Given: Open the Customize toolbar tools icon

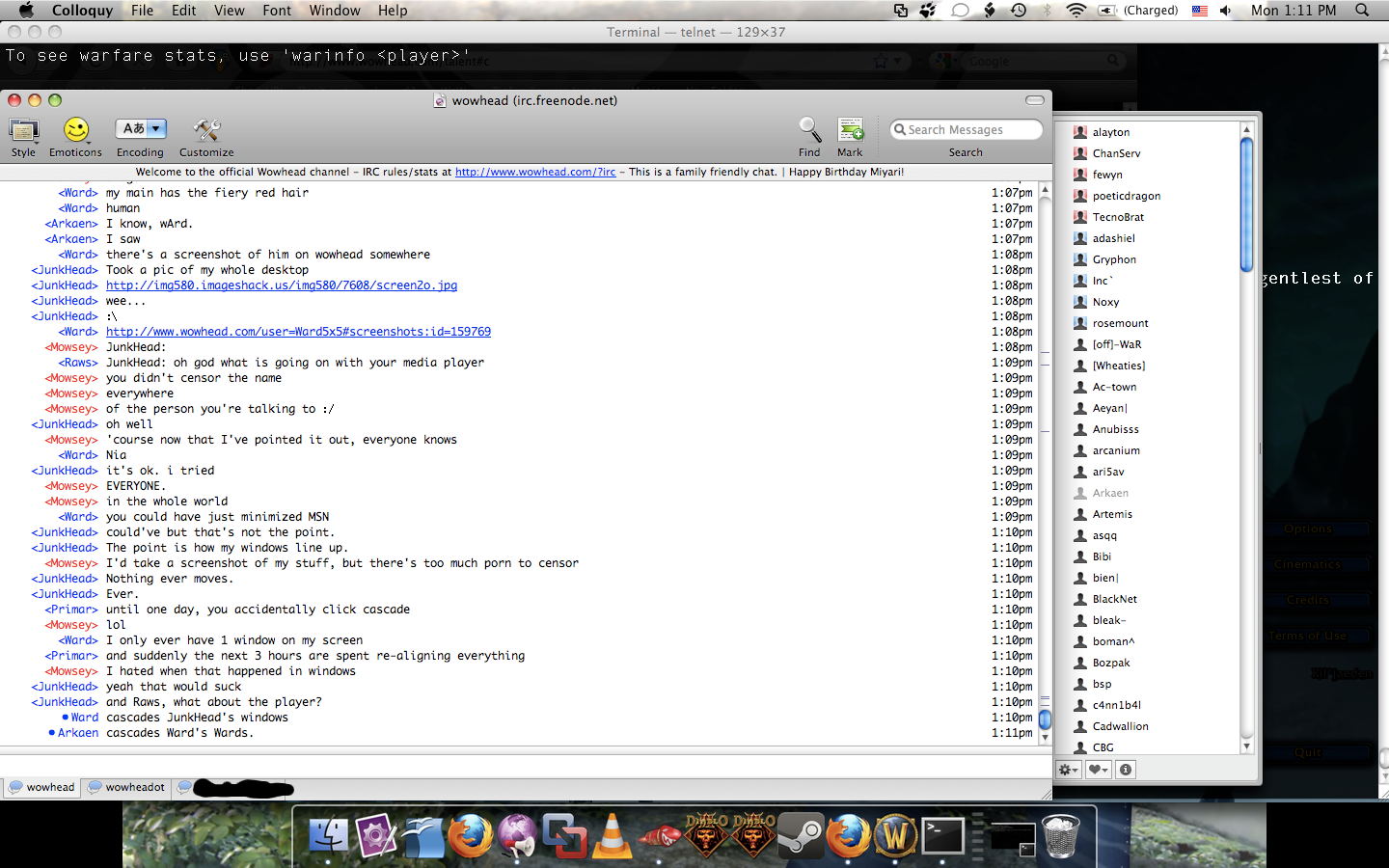Looking at the screenshot, I should click(x=206, y=131).
